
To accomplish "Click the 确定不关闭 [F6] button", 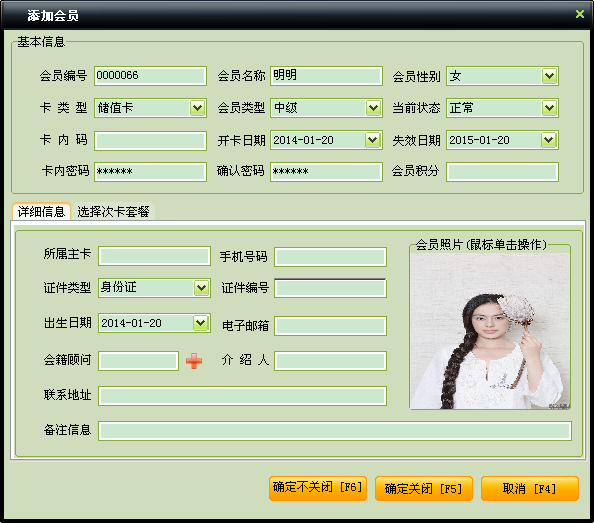I will pos(318,488).
